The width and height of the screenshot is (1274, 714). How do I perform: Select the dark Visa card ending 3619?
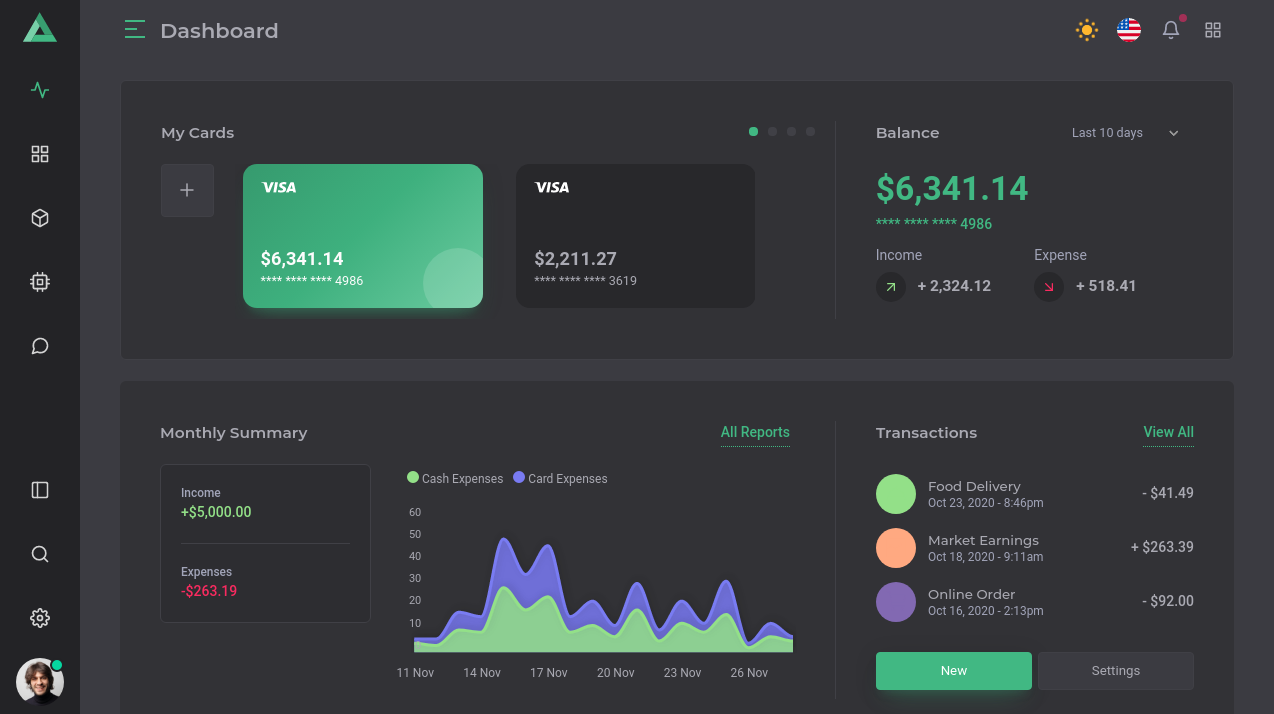coord(635,236)
